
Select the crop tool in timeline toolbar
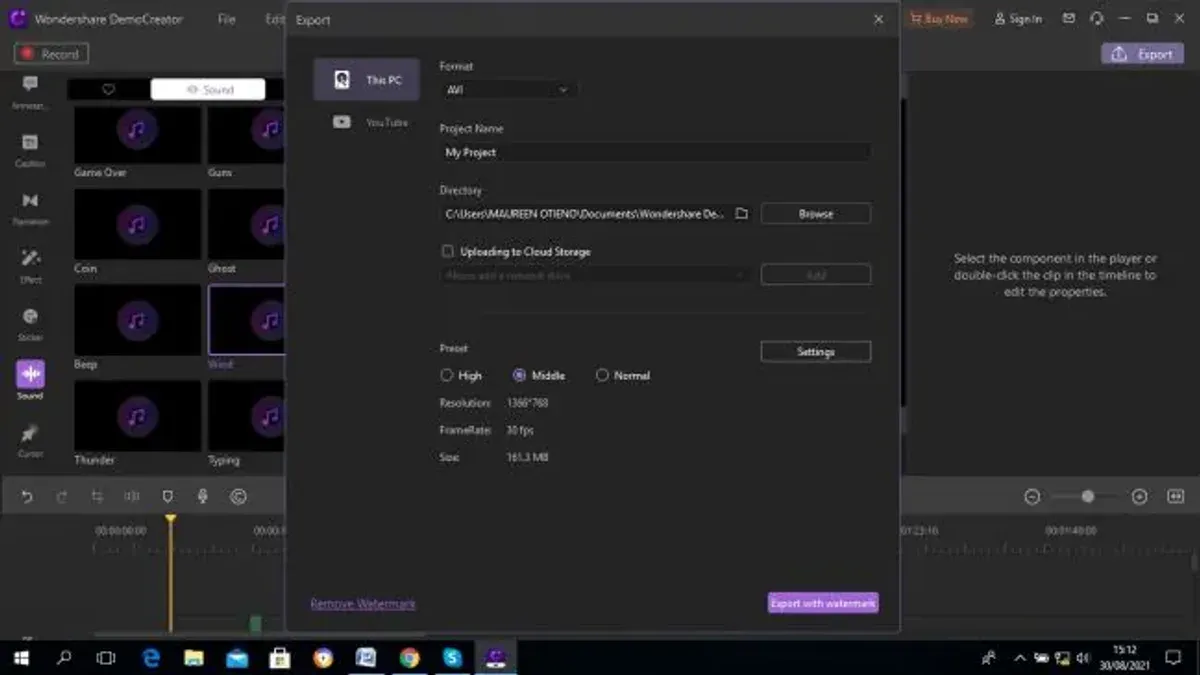click(97, 497)
